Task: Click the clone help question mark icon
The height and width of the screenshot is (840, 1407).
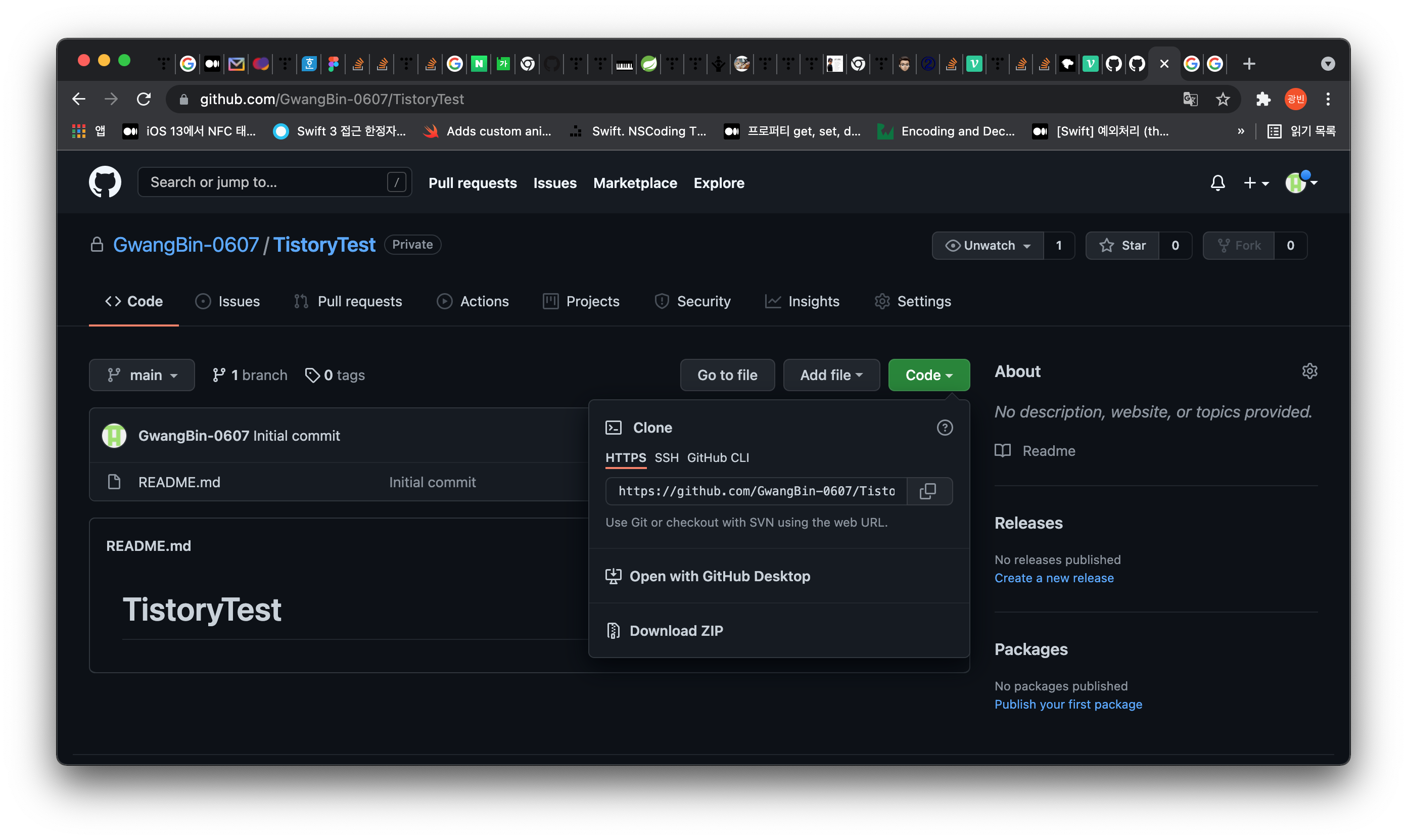Action: click(x=944, y=428)
